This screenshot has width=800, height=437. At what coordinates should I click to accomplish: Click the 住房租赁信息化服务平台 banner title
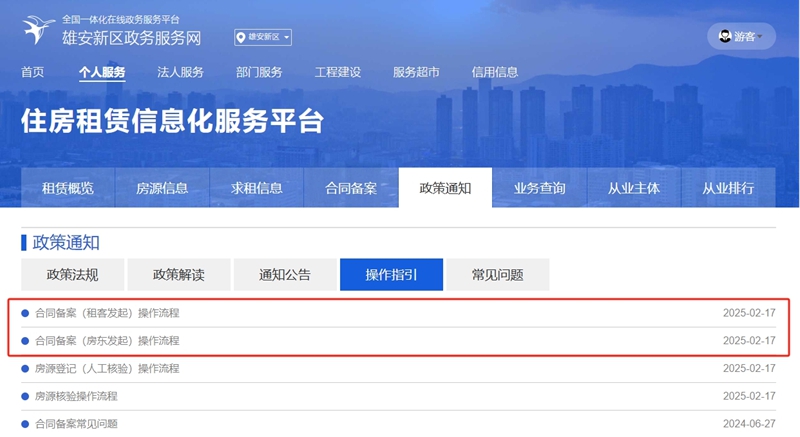coord(172,122)
